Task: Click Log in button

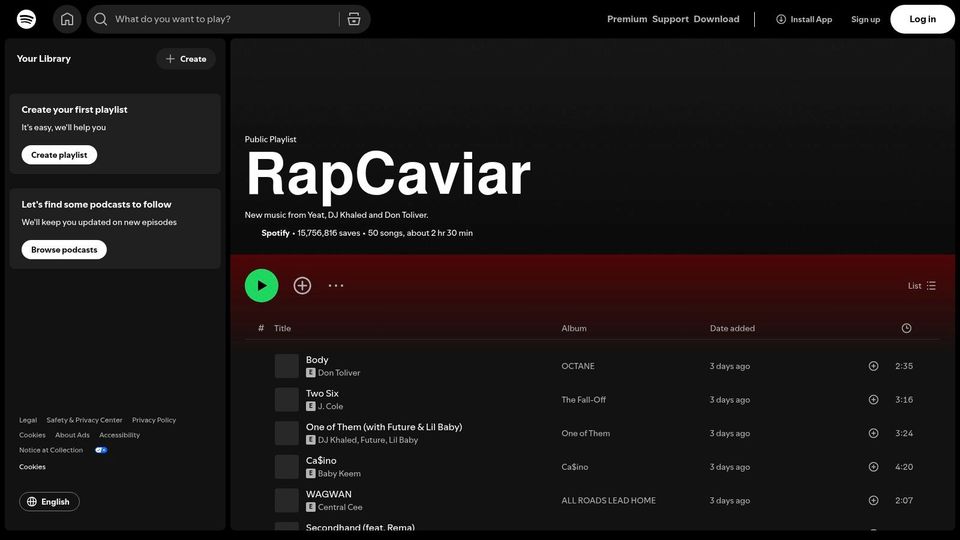Action: (922, 19)
